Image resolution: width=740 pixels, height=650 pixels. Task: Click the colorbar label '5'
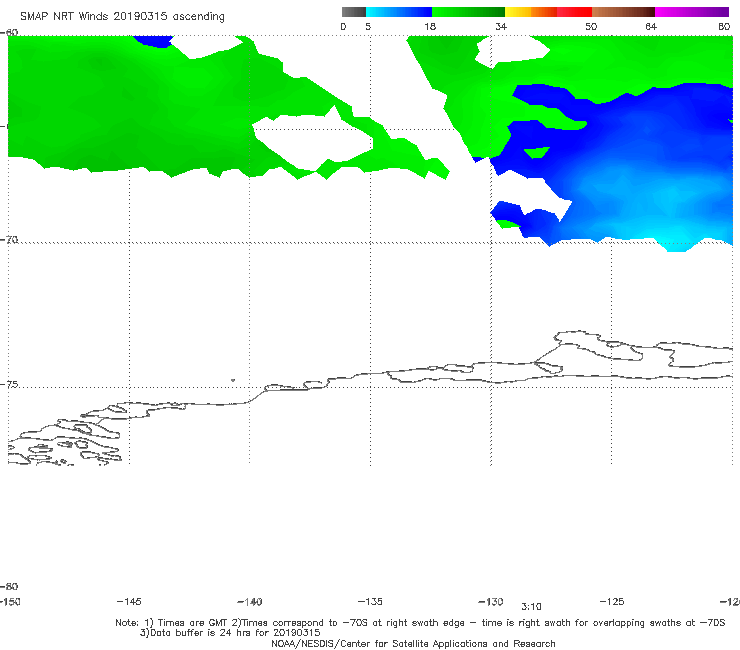368,26
